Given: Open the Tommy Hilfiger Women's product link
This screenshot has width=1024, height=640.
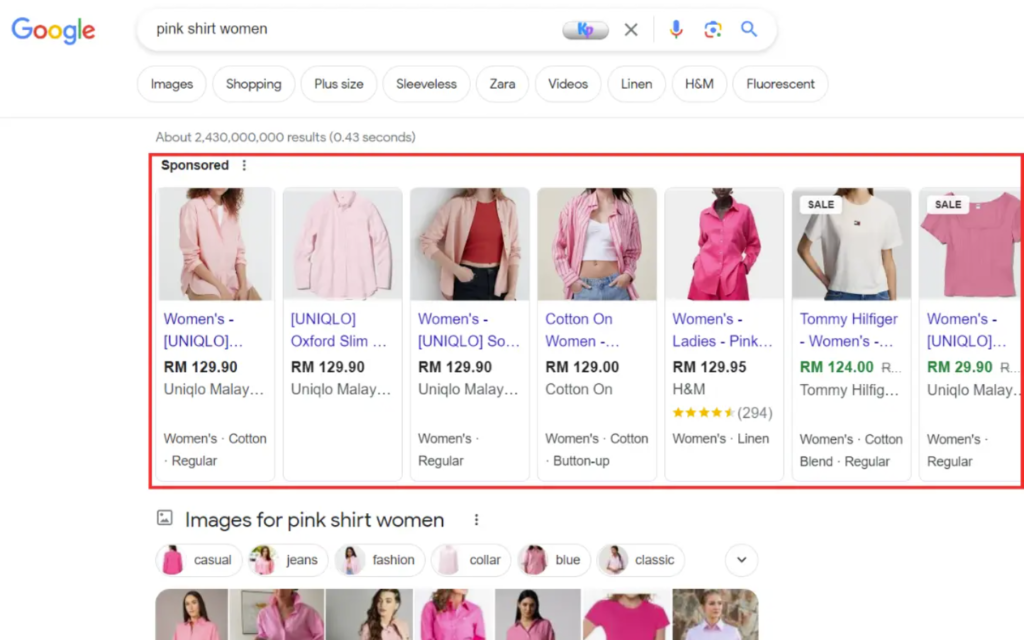Looking at the screenshot, I should coord(849,330).
